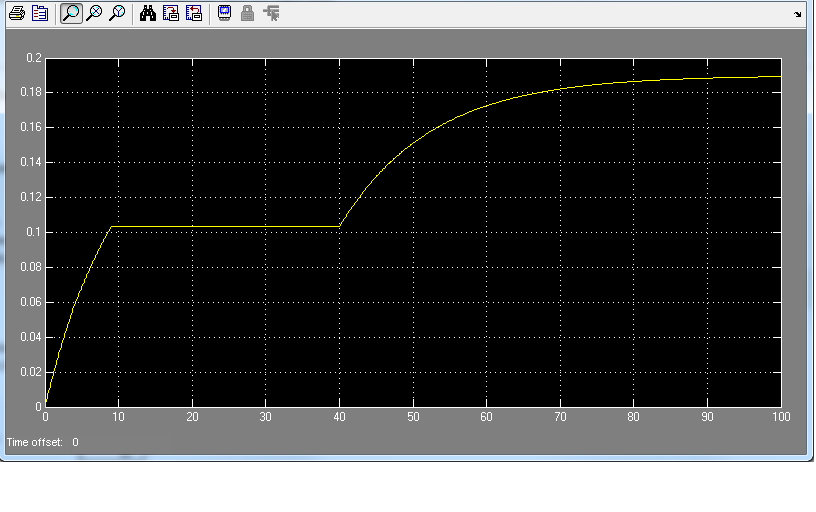Open the signal selection tool

(271, 14)
